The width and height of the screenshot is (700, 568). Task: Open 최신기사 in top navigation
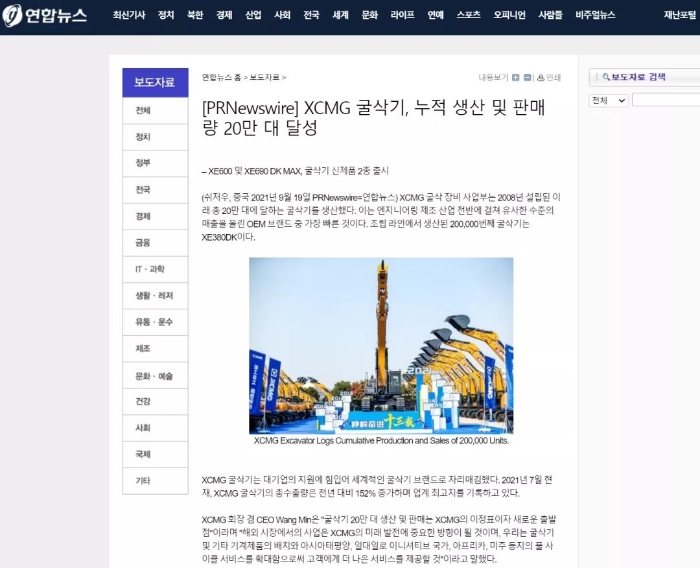coord(129,15)
